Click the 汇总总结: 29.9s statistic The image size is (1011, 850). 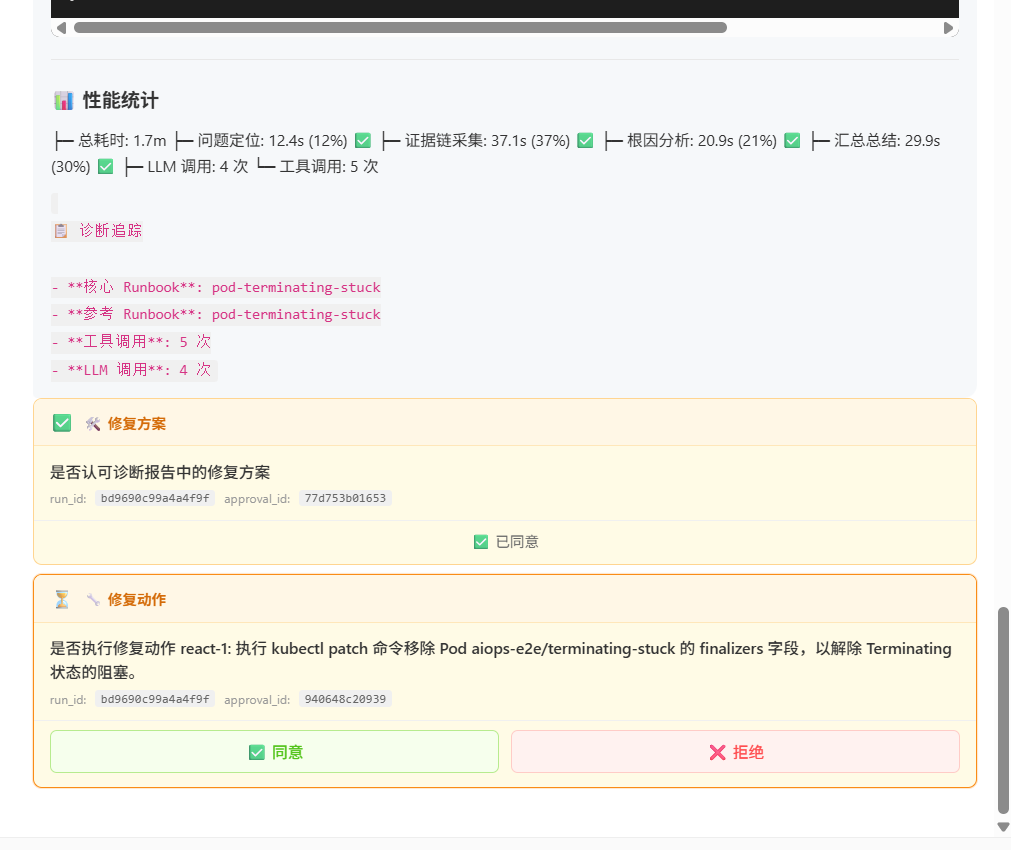coord(887,141)
